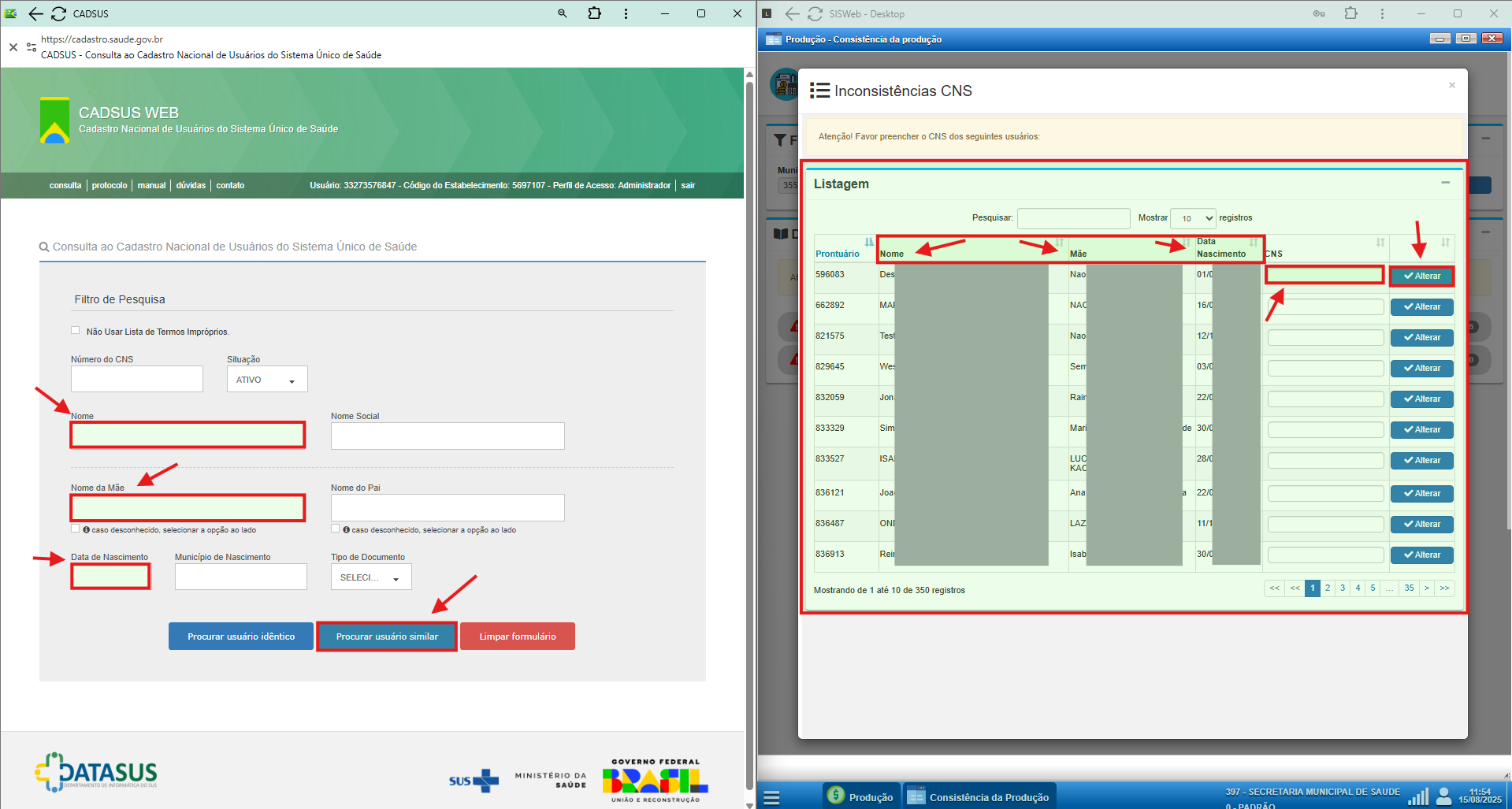
Task: Click the CADSUS browser back arrow
Action: pyautogui.click(x=35, y=13)
